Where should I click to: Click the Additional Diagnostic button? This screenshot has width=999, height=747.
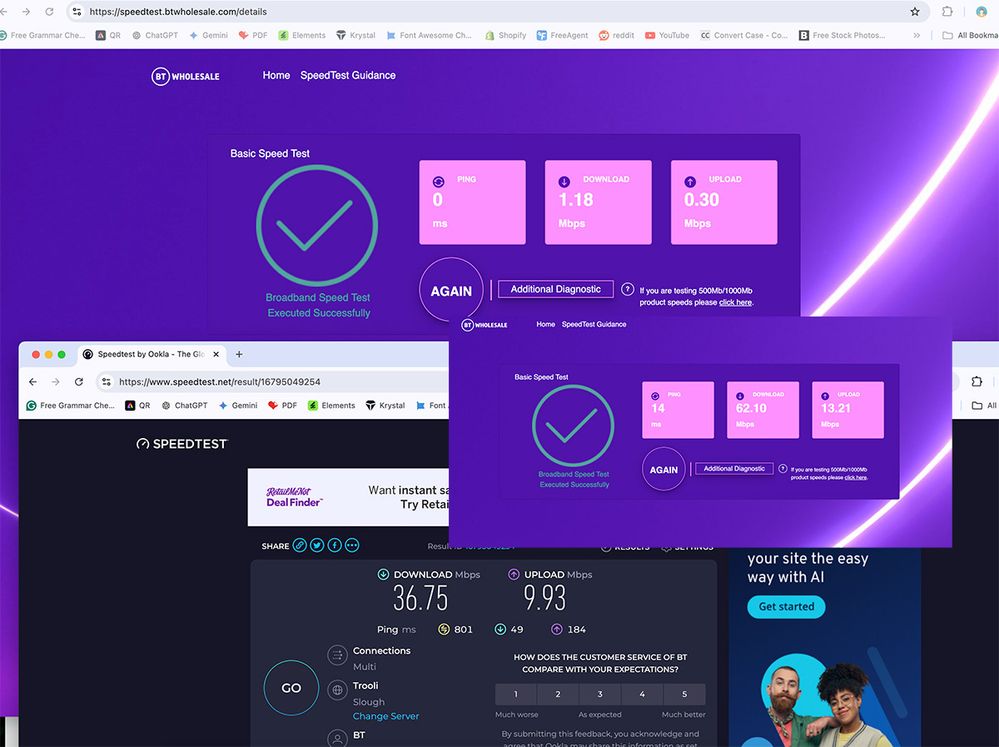pos(556,289)
